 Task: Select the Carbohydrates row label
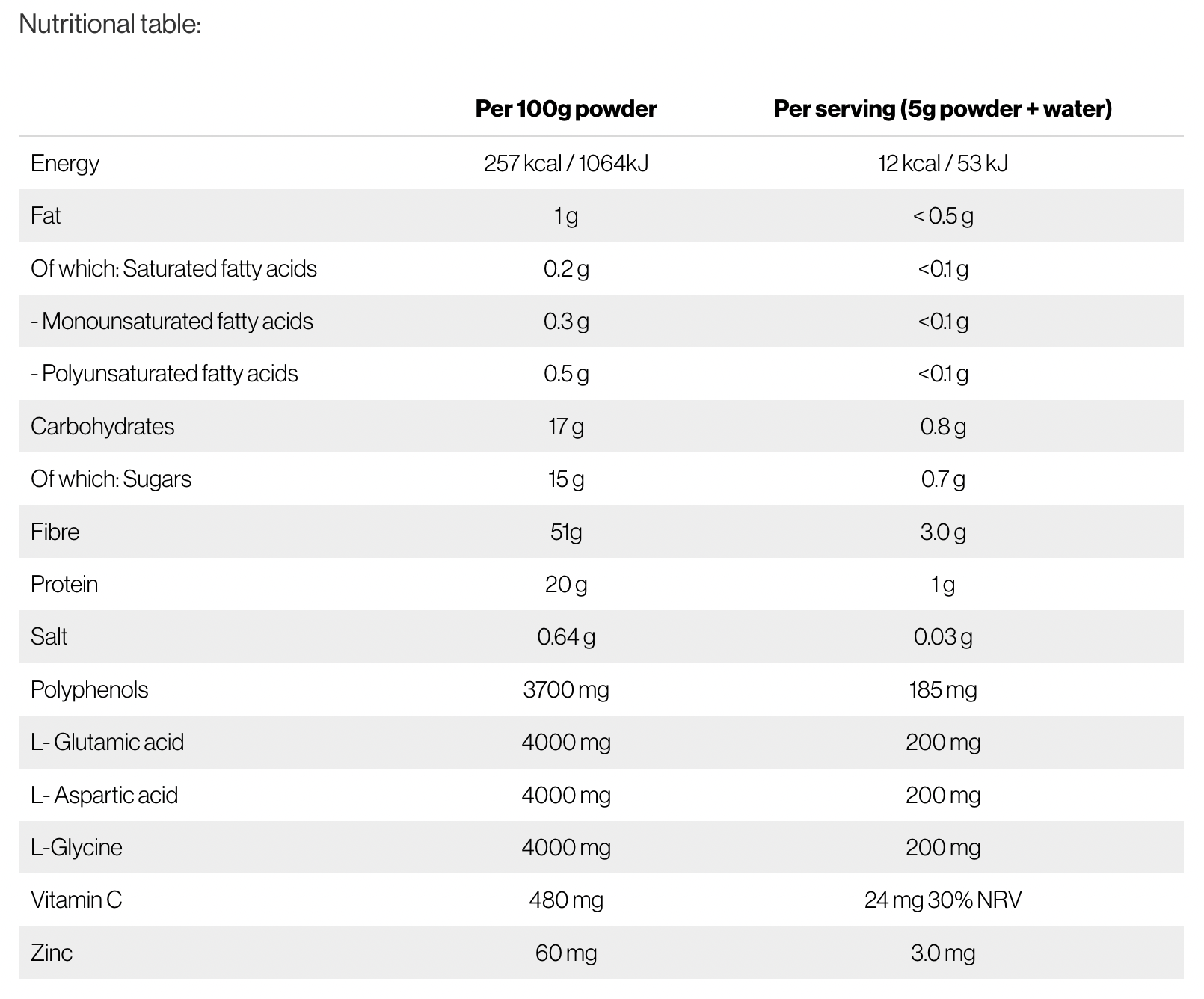click(102, 426)
